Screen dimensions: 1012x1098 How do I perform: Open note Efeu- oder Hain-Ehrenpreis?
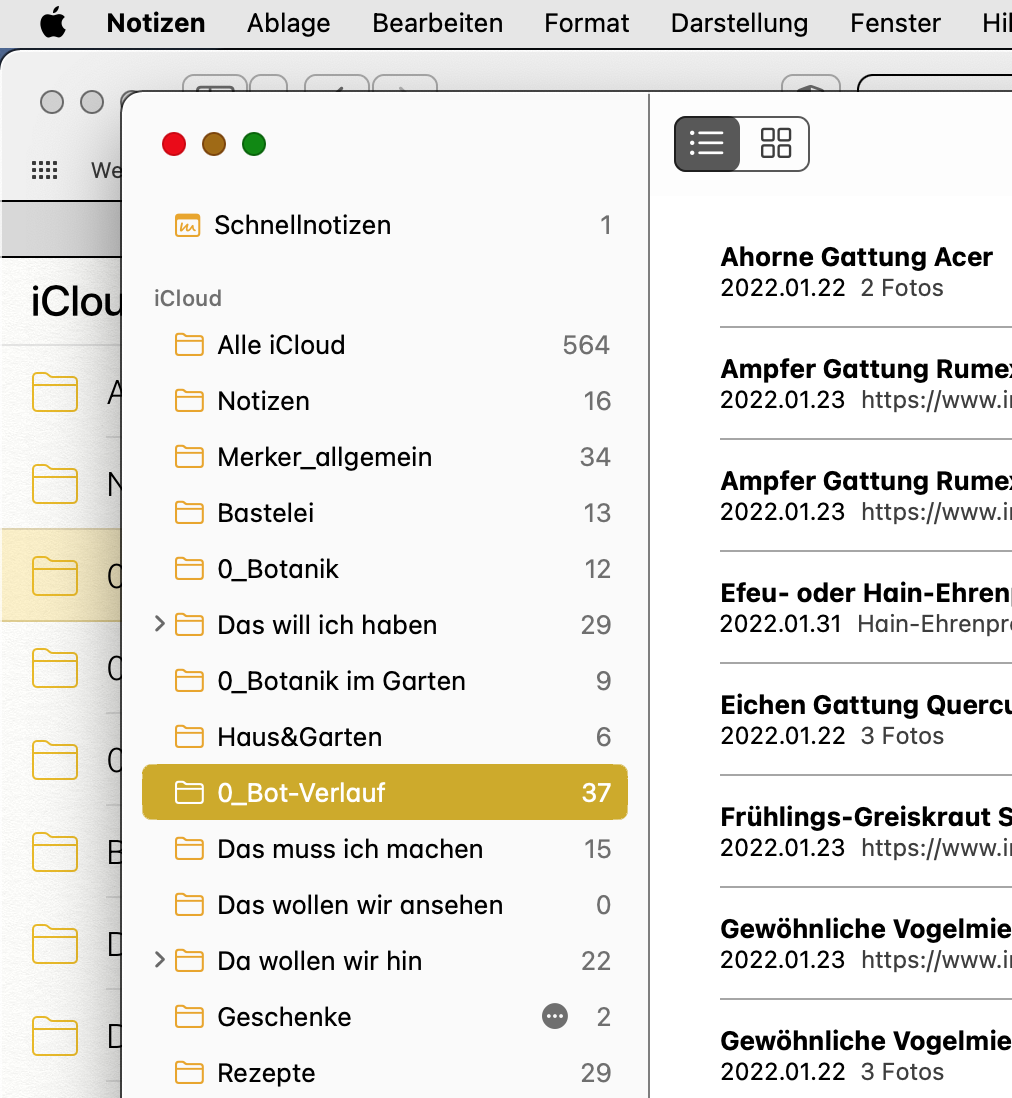[866, 608]
